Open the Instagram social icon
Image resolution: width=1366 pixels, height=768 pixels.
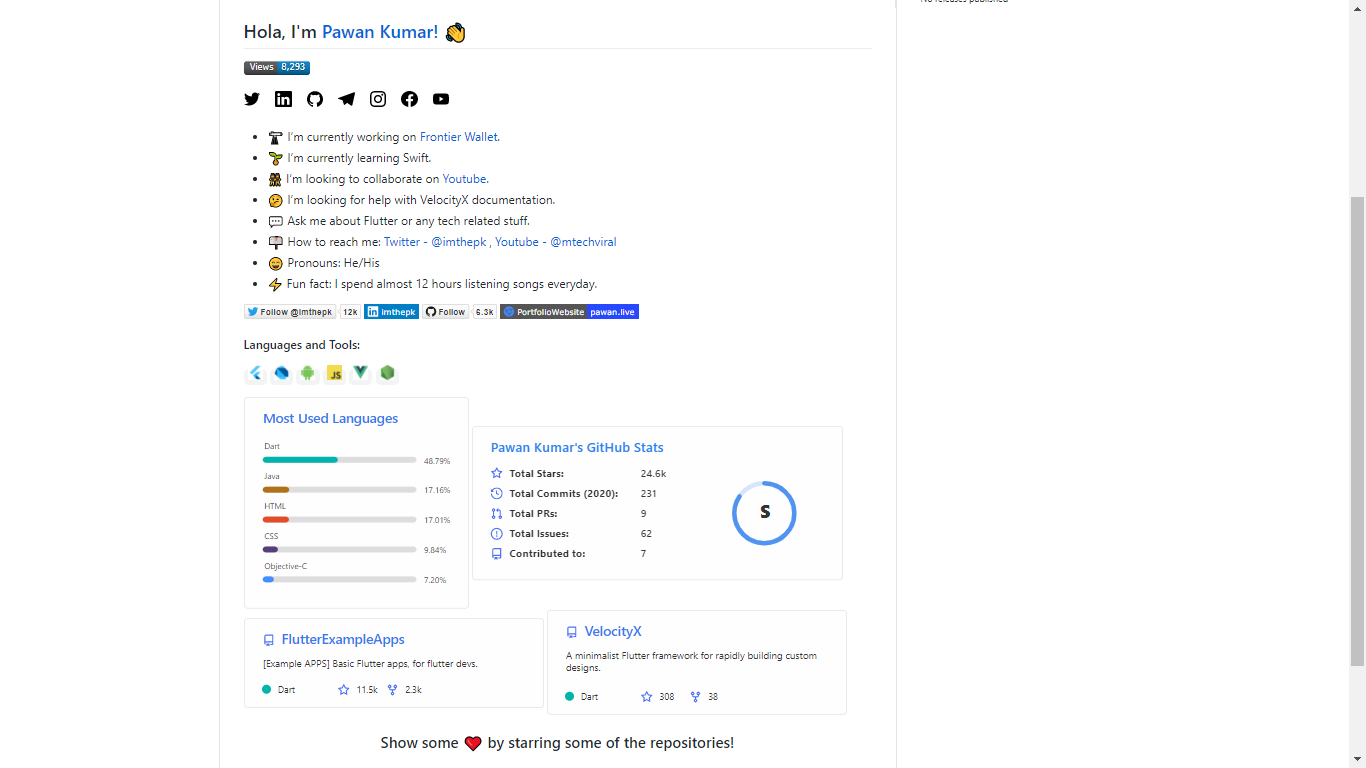click(x=378, y=99)
